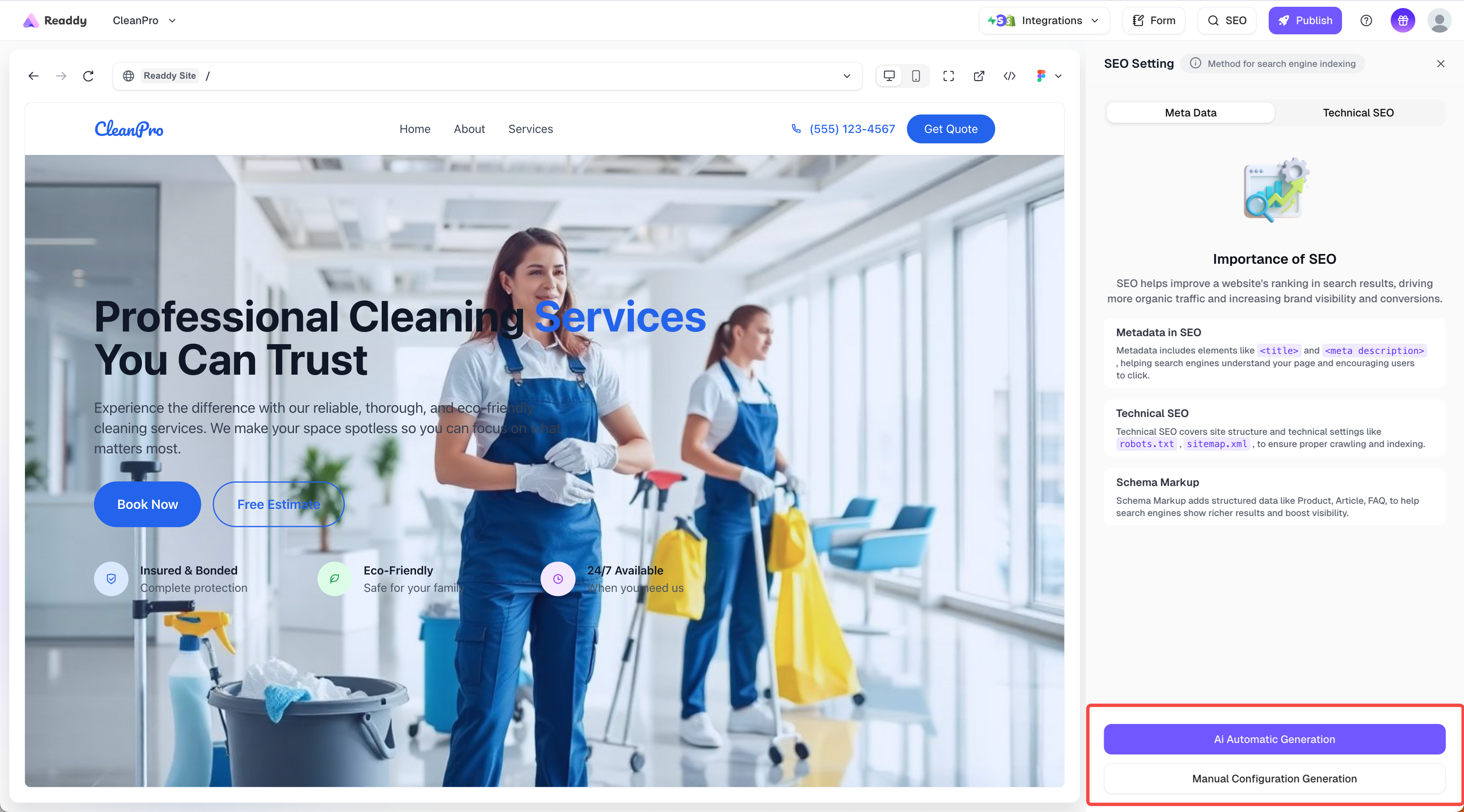1464x812 pixels.
Task: Close the SEO Setting panel
Action: (x=1440, y=64)
